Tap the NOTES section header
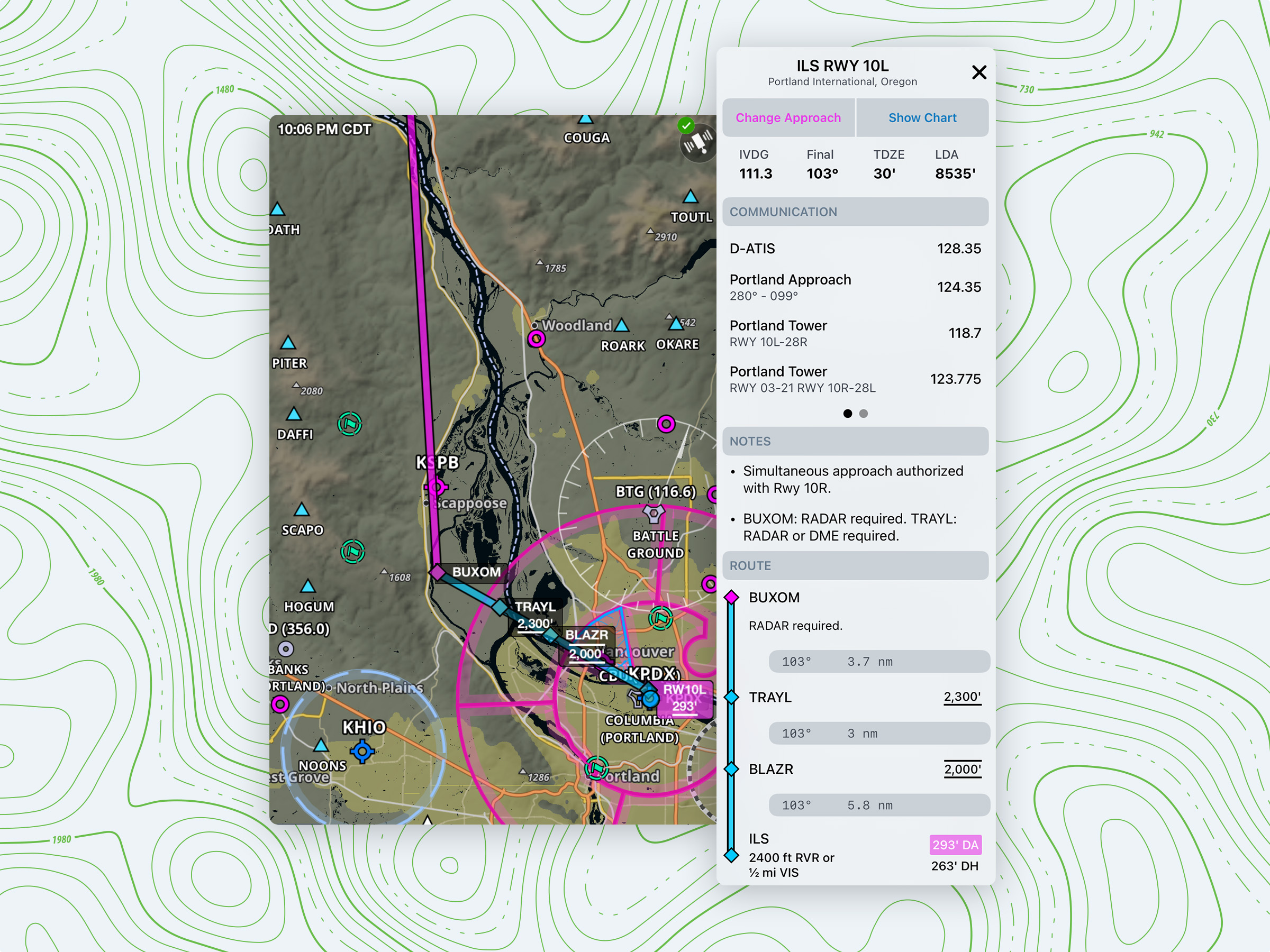This screenshot has width=1270, height=952. [856, 441]
